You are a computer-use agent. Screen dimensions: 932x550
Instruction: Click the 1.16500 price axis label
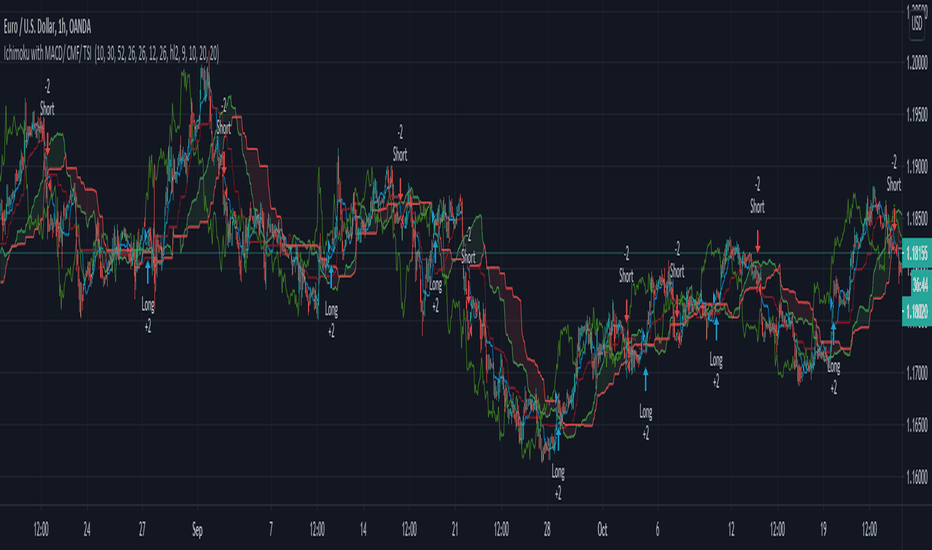click(x=917, y=425)
